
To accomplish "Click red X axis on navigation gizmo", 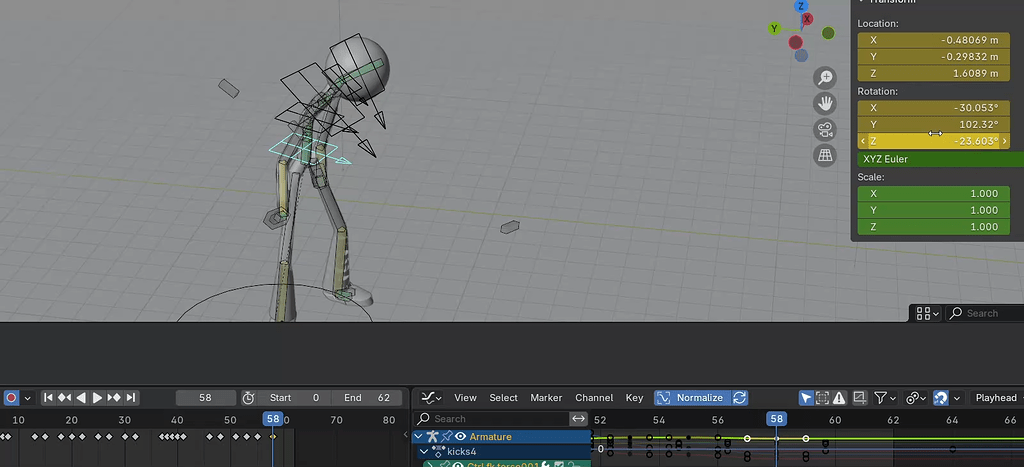I will click(807, 19).
